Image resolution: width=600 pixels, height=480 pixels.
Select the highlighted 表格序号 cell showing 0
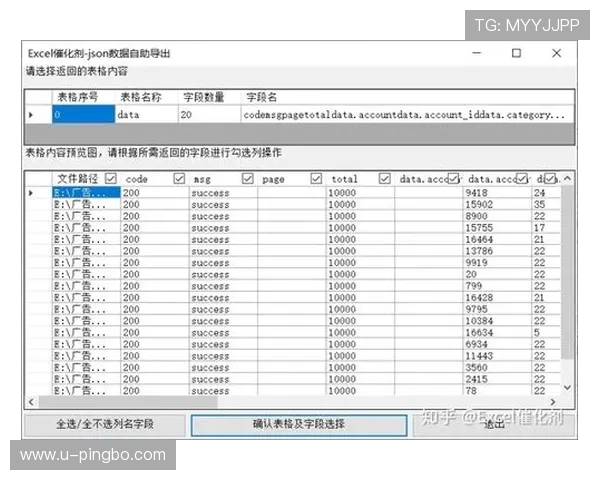[x=83, y=114]
